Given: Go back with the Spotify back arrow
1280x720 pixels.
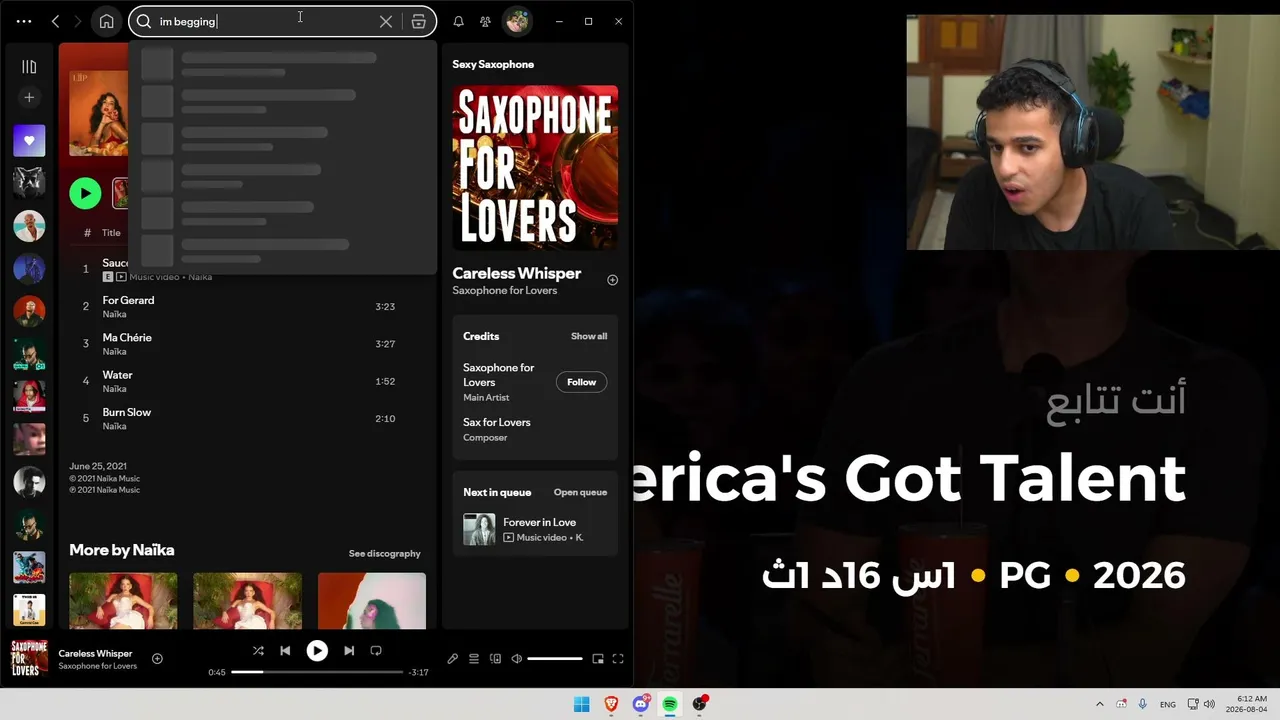Looking at the screenshot, I should (56, 21).
